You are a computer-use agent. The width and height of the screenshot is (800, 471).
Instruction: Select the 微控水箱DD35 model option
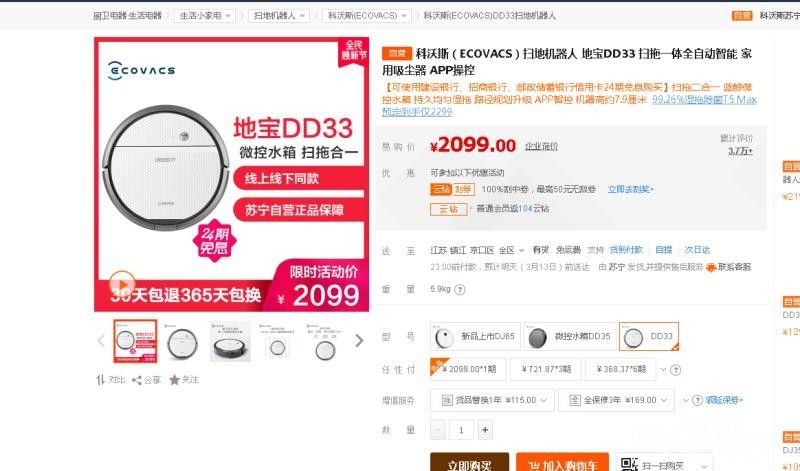tap(570, 336)
